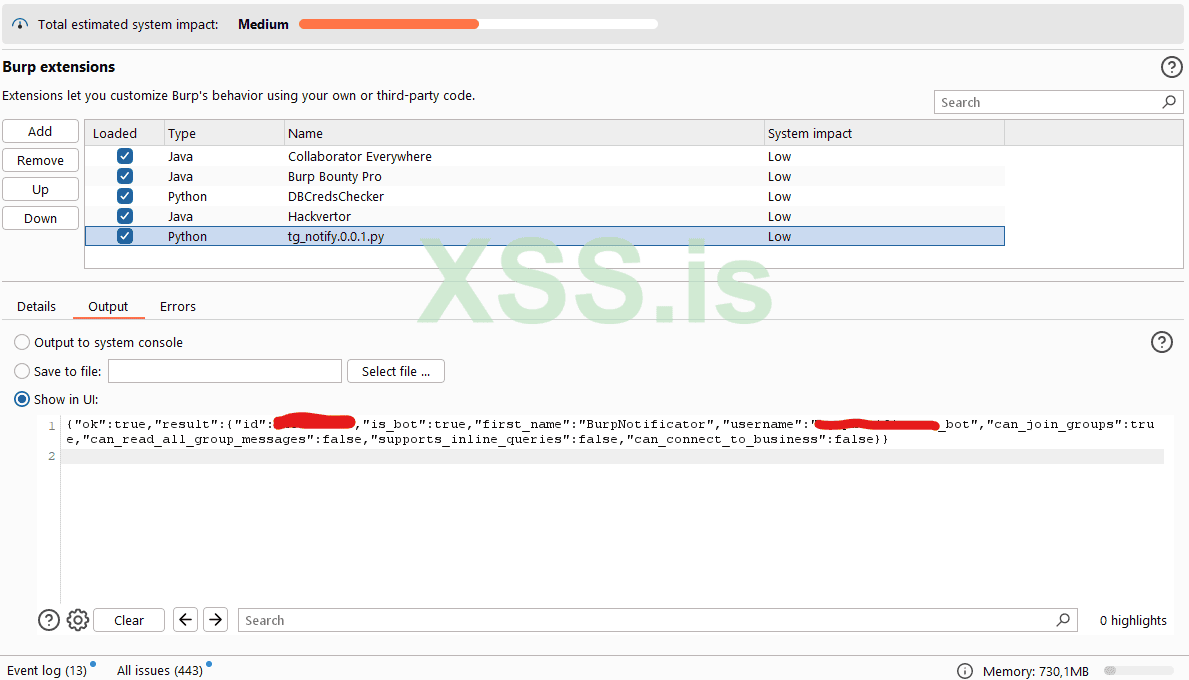The height and width of the screenshot is (680, 1189).
Task: Click output line number 2
Action: pos(52,456)
